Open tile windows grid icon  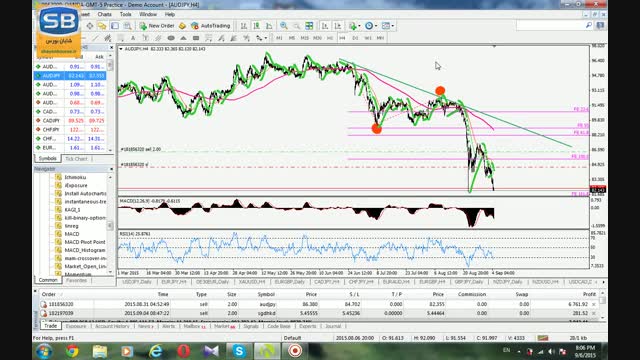309,26
